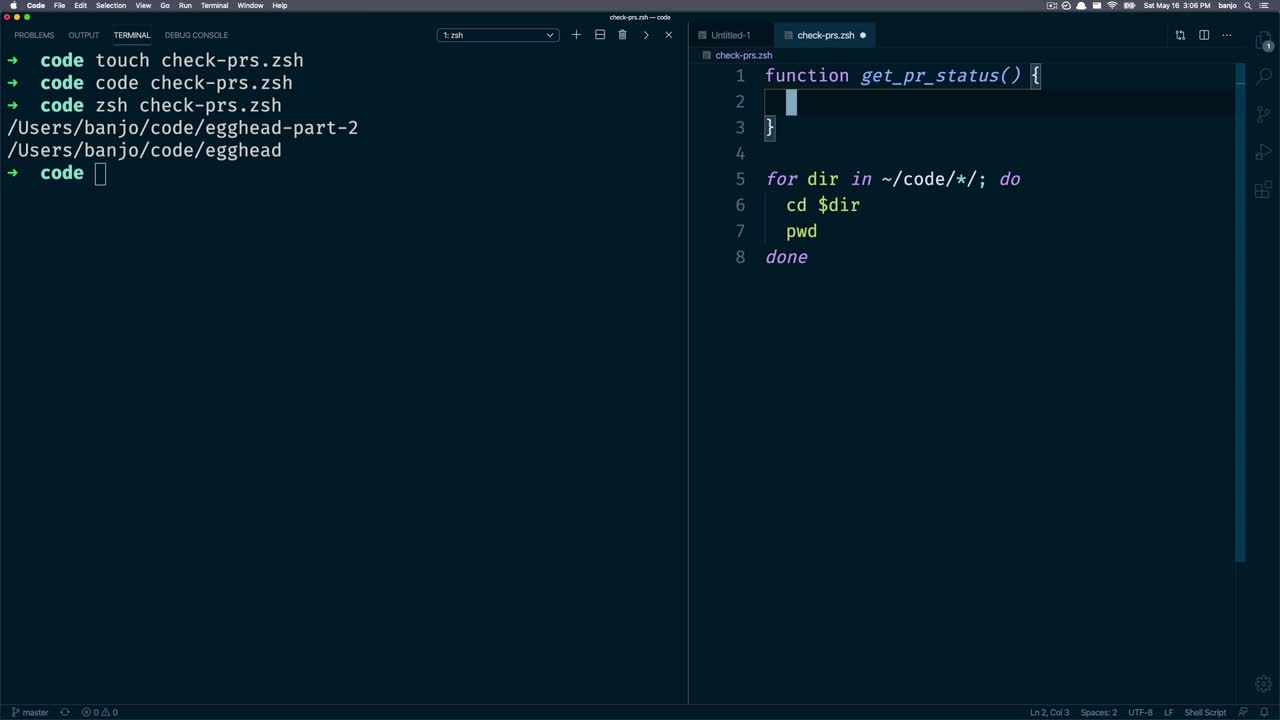1280x720 pixels.
Task: Open editor More Actions ellipsis menu
Action: [x=1229, y=35]
